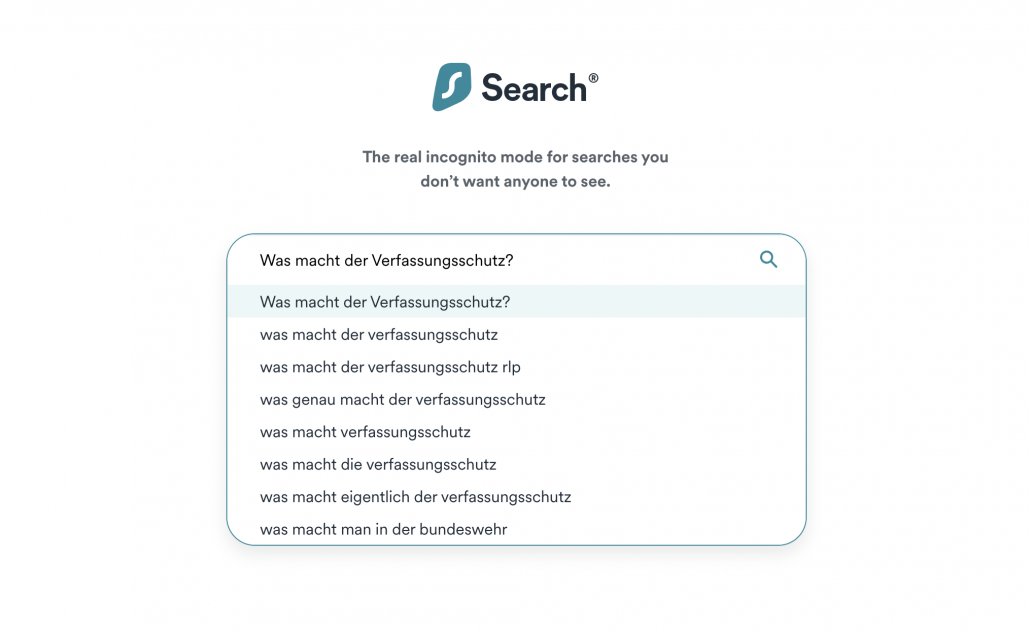
Task: Select the query text in the search box
Action: coord(386,258)
